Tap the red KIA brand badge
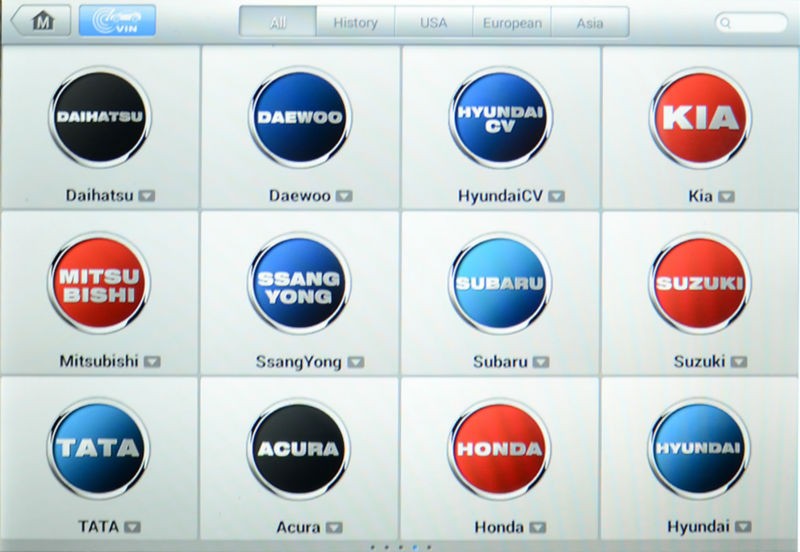This screenshot has width=800, height=552. point(700,118)
